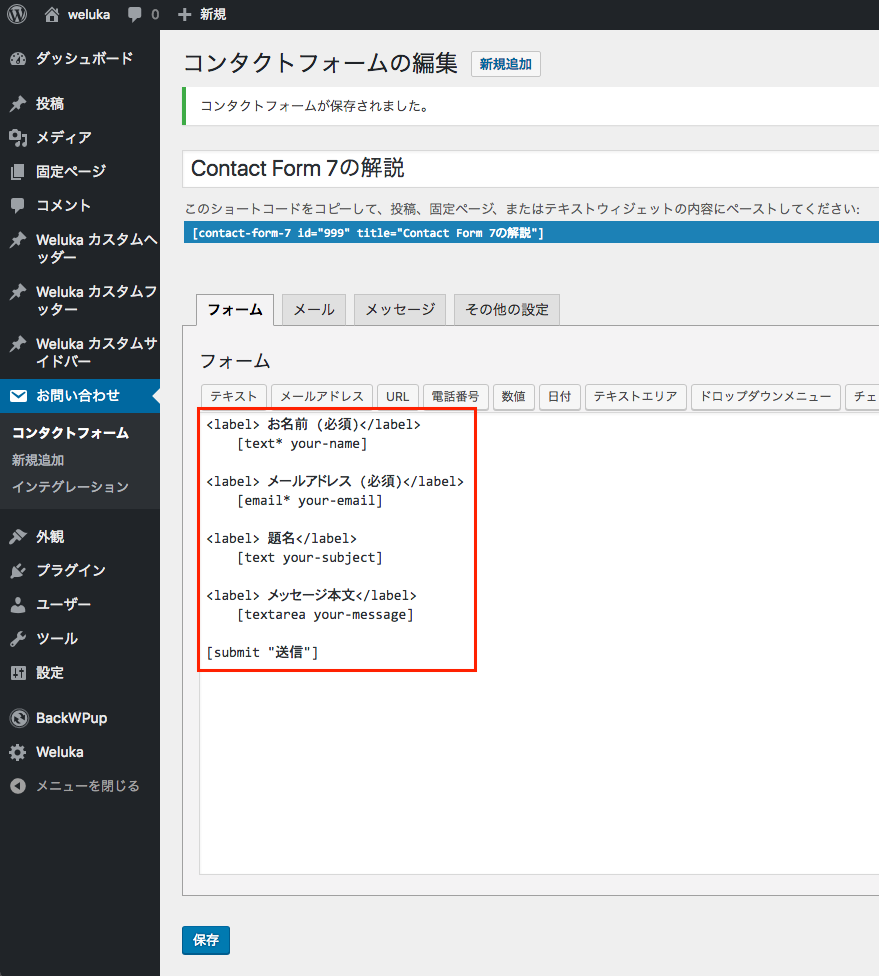Click the コメント speech bubble icon
This screenshot has height=976, width=879.
click(18, 205)
